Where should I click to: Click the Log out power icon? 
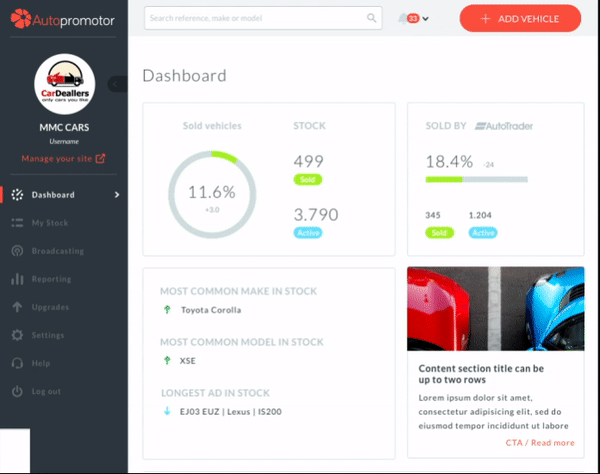pyautogui.click(x=17, y=391)
